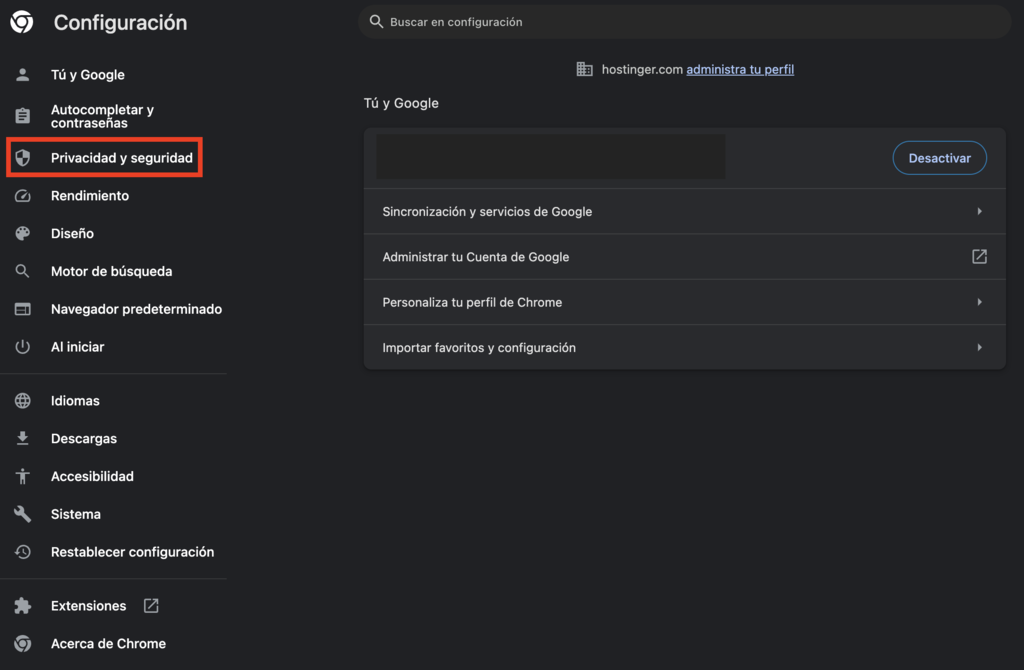Click the Restablecer configuración reset icon
Viewport: 1024px width, 670px height.
tap(24, 551)
